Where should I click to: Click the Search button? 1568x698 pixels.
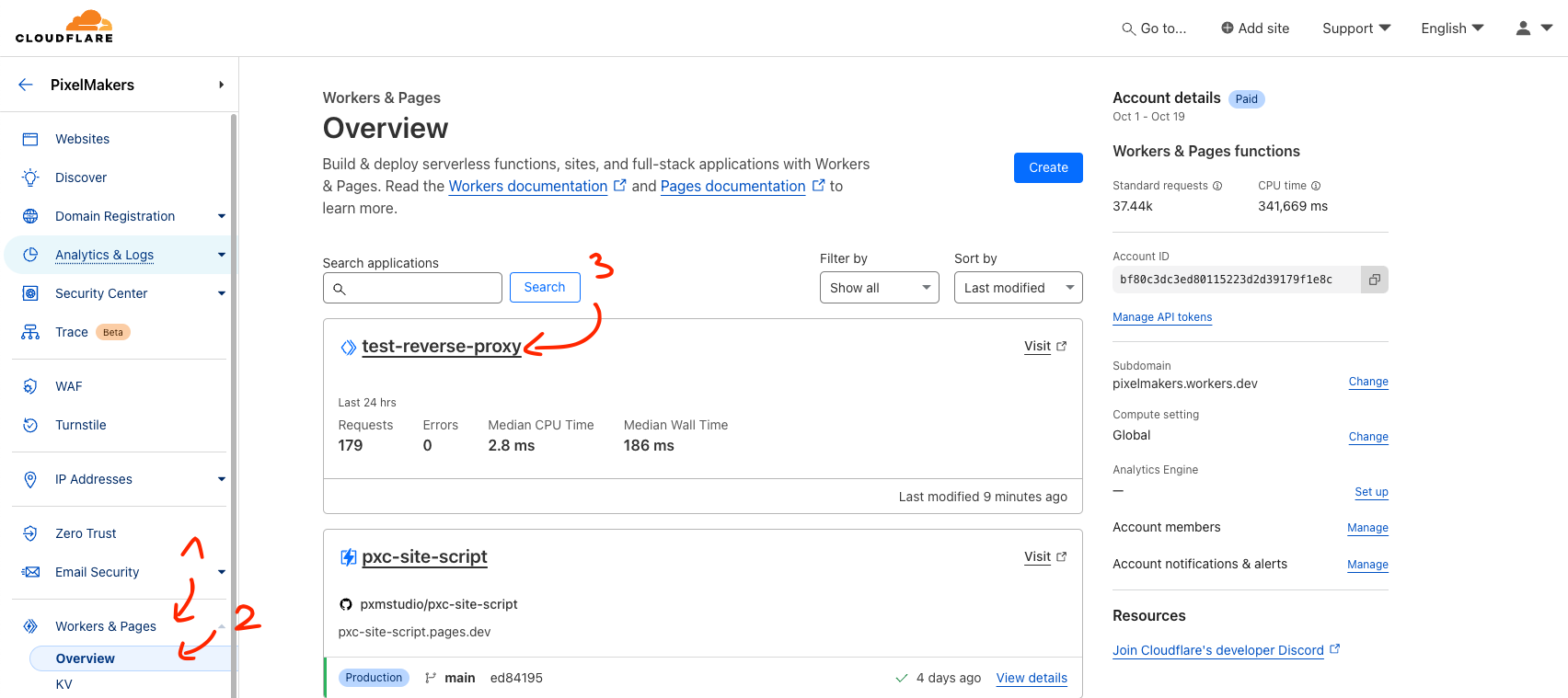[x=545, y=287]
